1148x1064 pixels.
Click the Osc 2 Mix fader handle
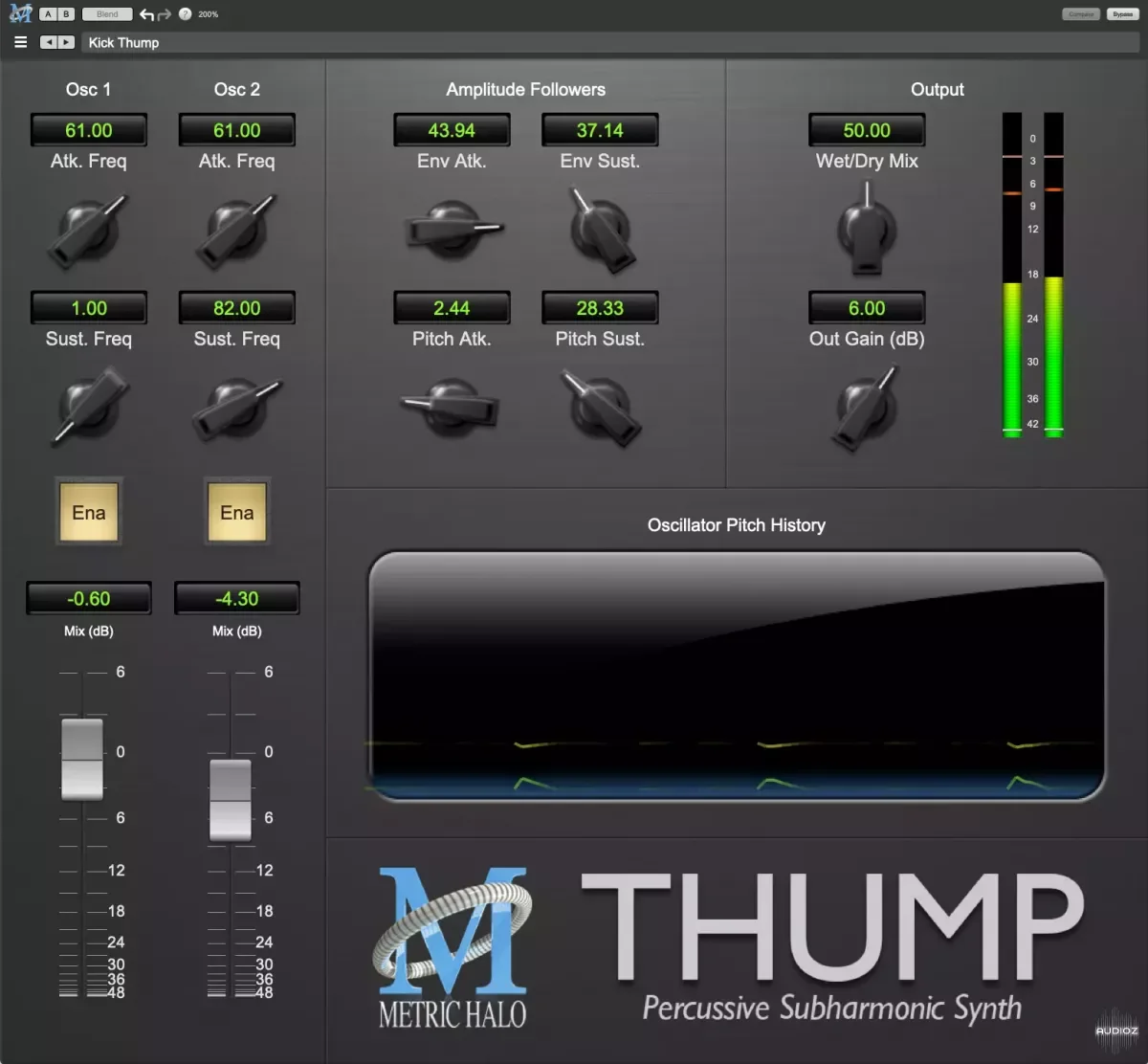tap(231, 801)
